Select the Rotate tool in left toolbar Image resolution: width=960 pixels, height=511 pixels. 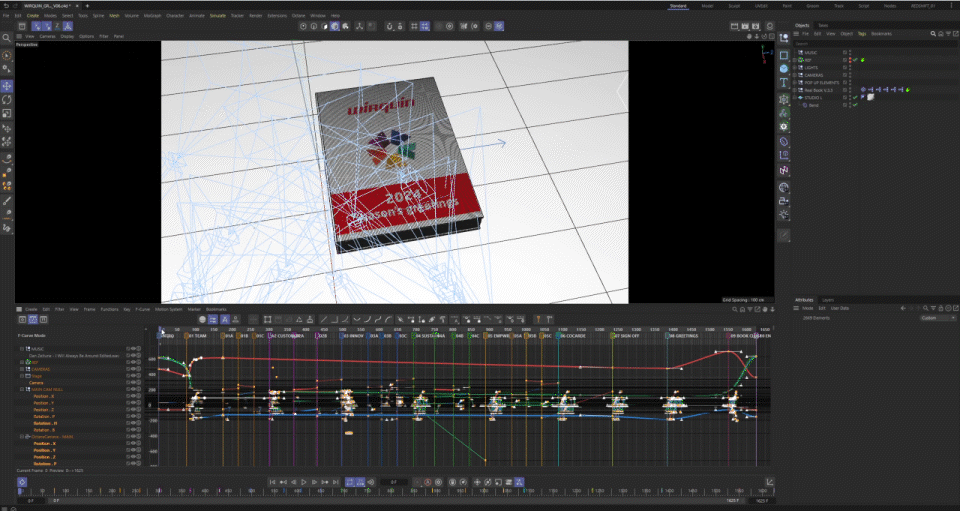tap(7, 100)
